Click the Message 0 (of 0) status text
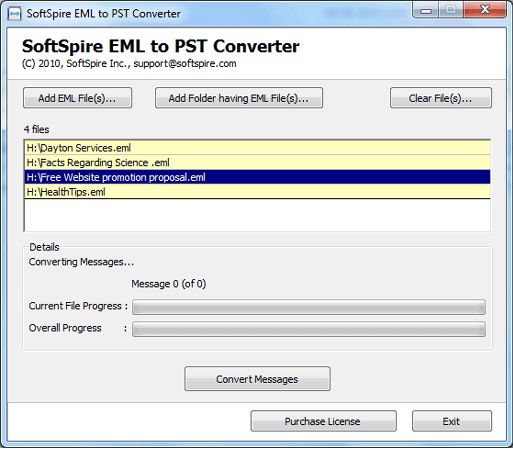 point(169,284)
